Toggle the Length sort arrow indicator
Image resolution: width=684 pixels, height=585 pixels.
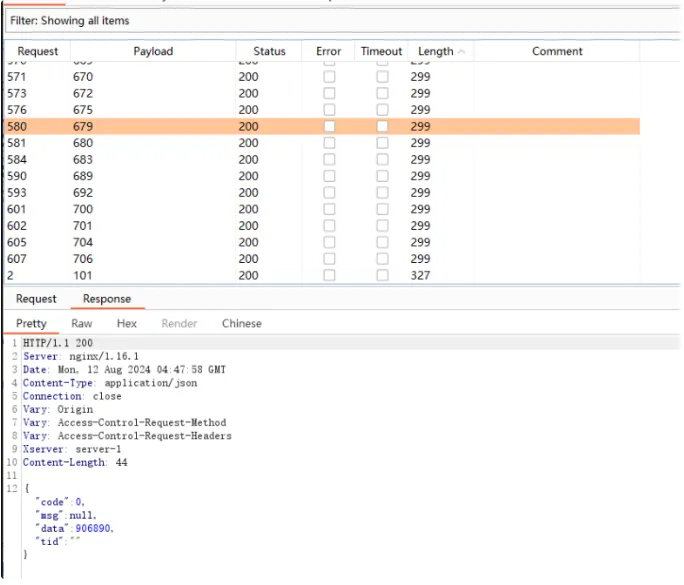[x=462, y=51]
